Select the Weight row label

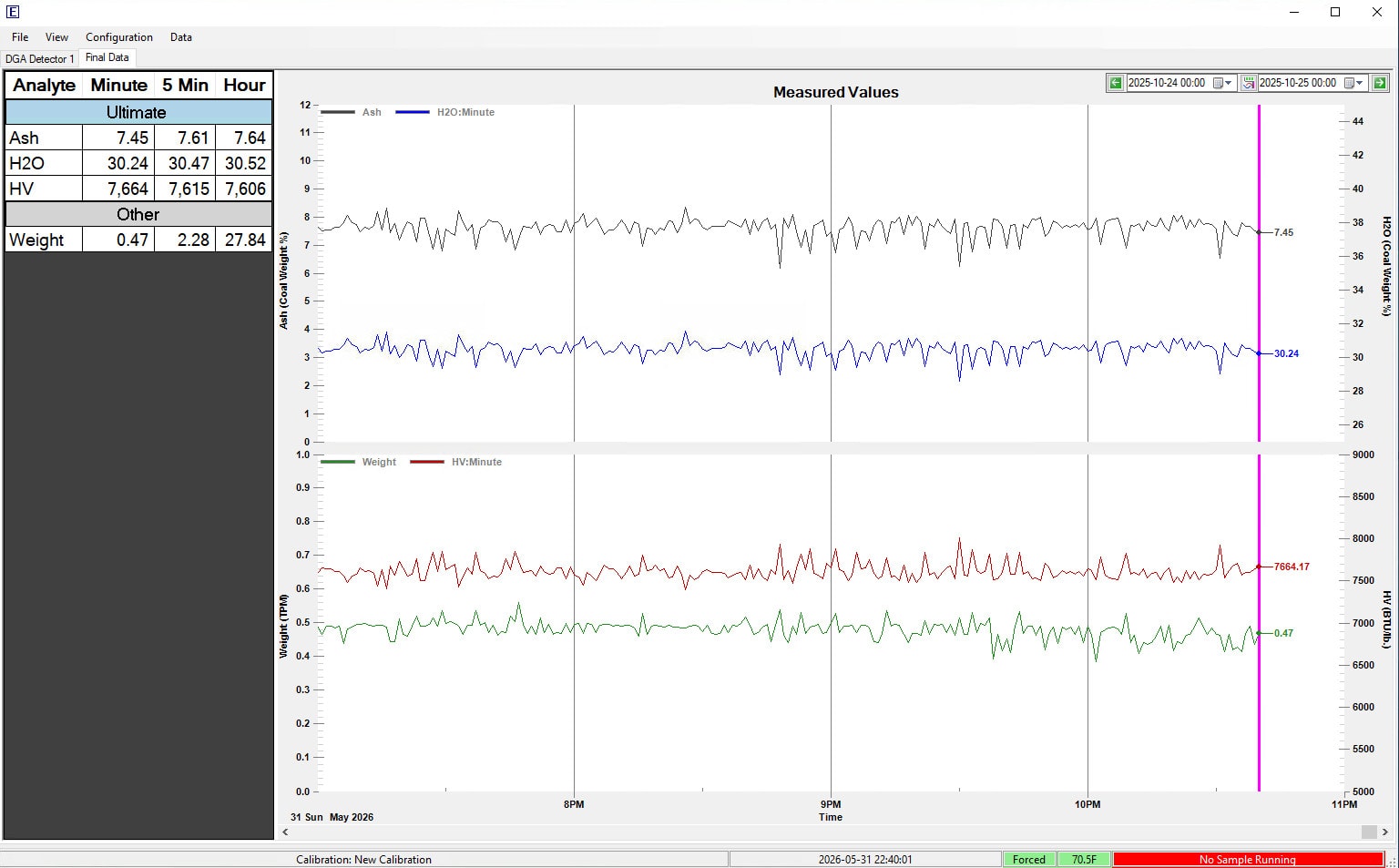pos(44,240)
